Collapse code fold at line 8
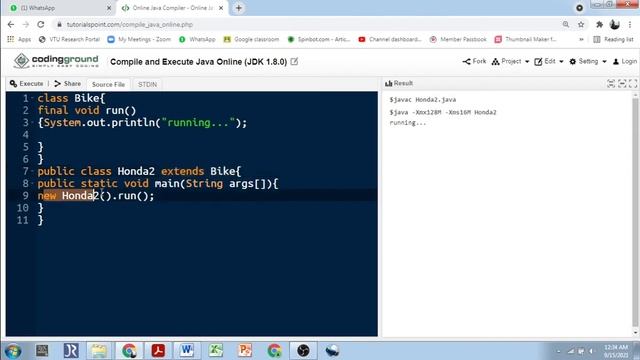The width and height of the screenshot is (640, 360). (32, 184)
